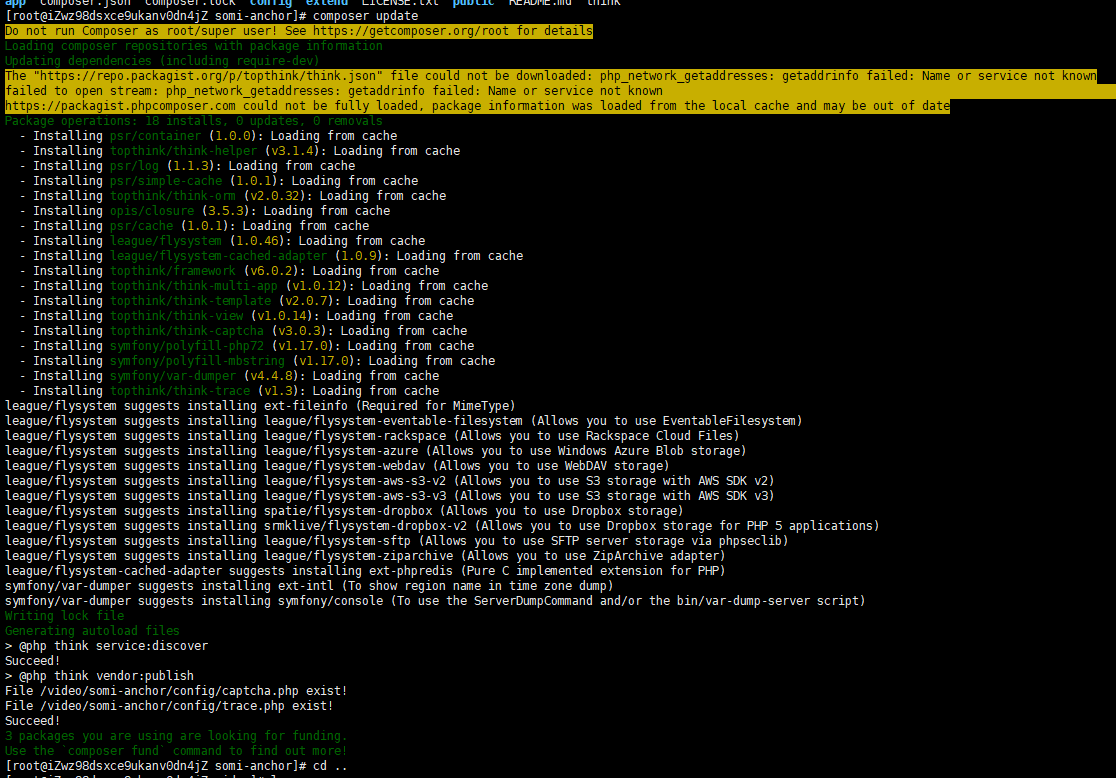
Task: Click the spatie/flysystem-dropbox suggestion line
Action: click(344, 510)
